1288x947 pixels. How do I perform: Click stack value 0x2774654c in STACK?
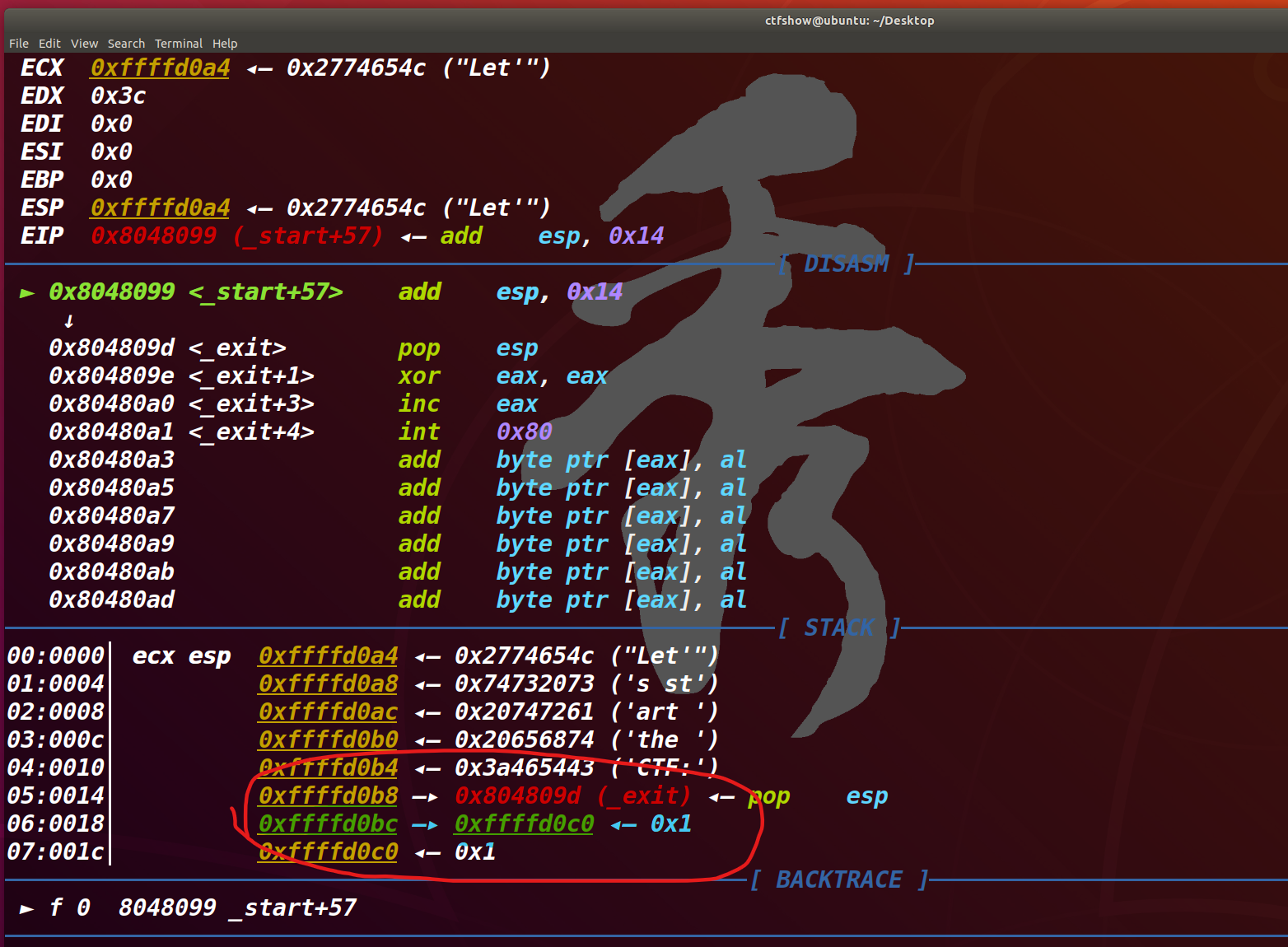point(524,655)
